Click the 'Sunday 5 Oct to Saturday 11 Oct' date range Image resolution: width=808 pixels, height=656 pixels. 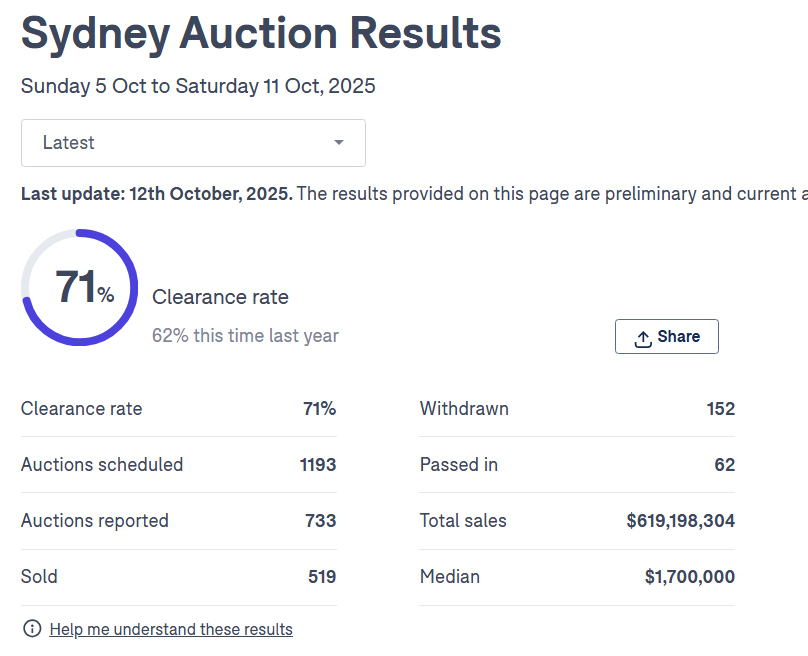[x=198, y=86]
